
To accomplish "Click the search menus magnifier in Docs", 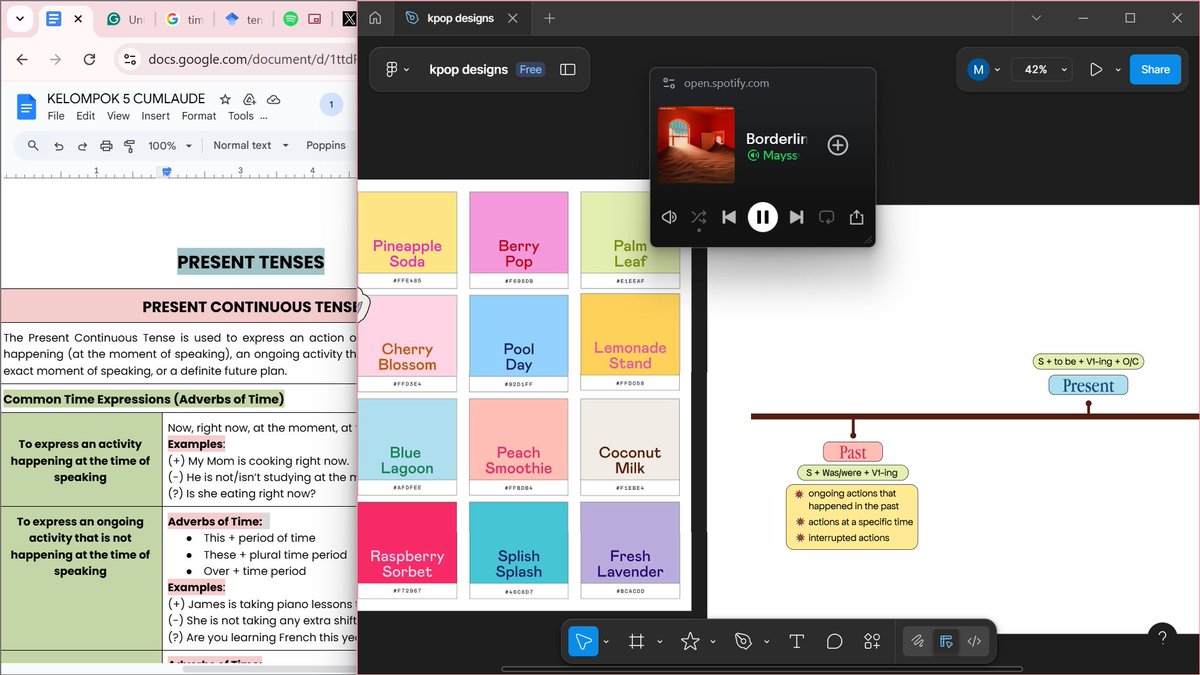I will (33, 145).
